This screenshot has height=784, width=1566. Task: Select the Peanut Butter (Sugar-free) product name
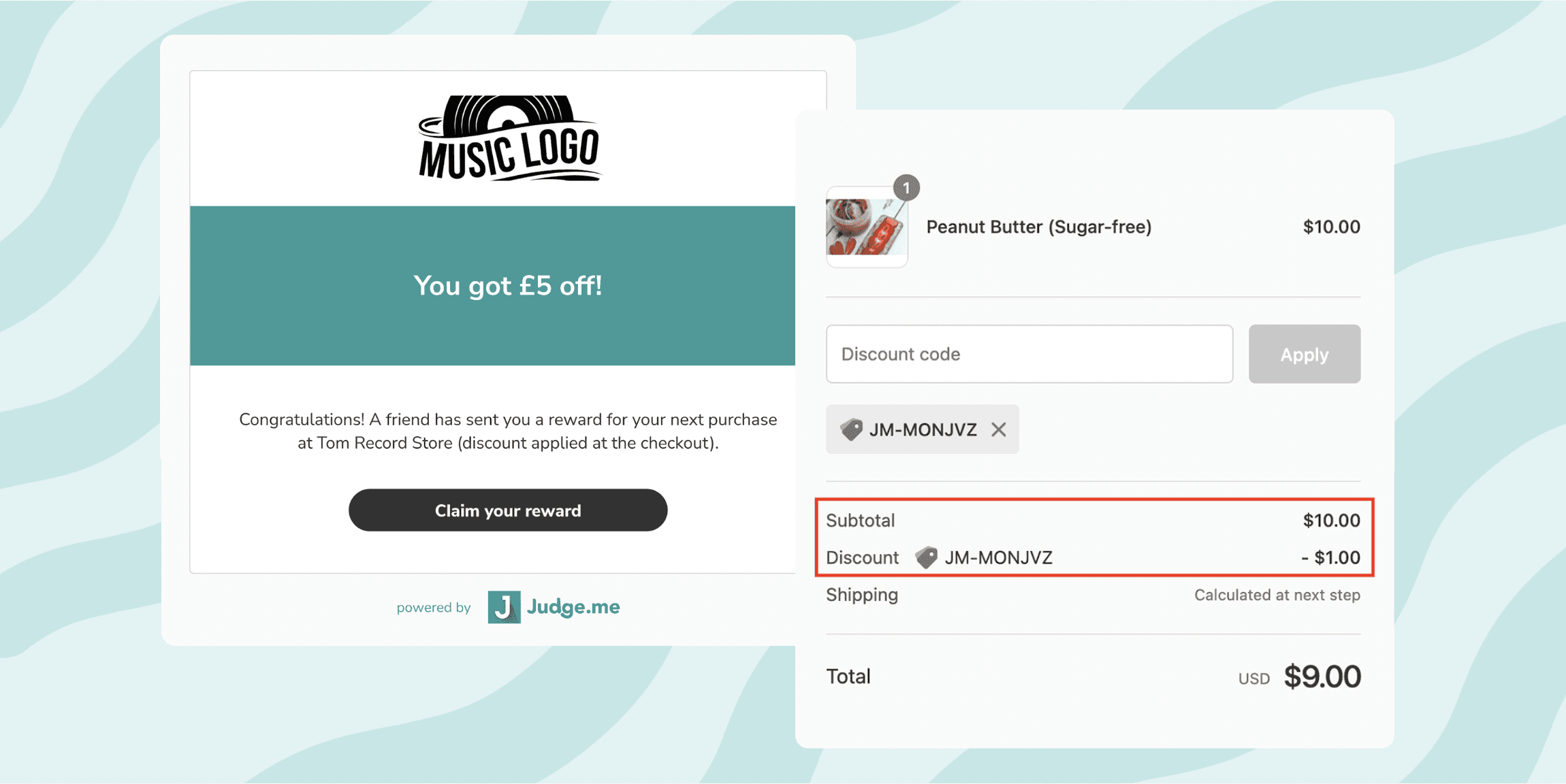click(x=1038, y=227)
